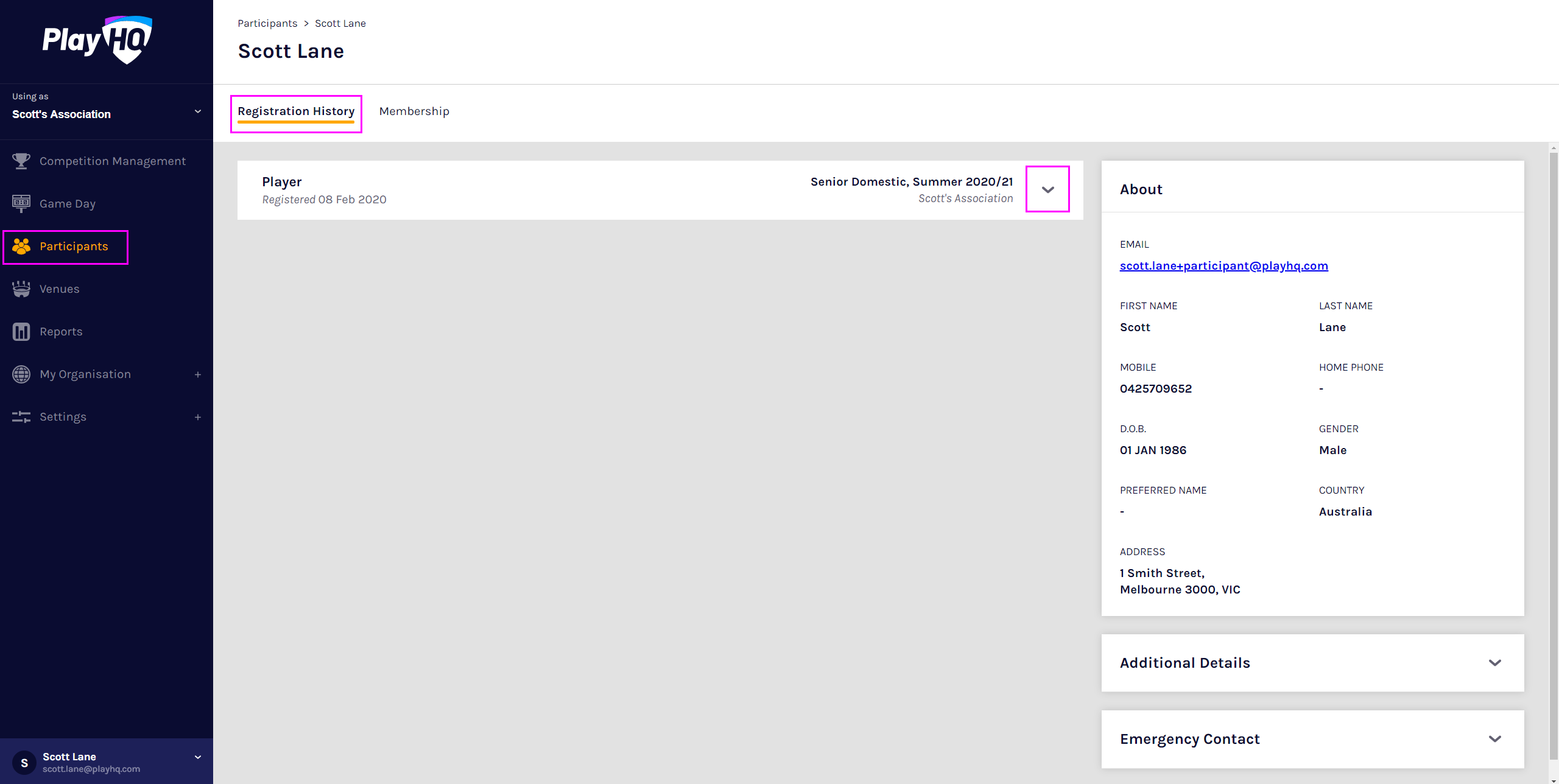Select the Participants people icon
This screenshot has height=784, width=1559.
21,247
